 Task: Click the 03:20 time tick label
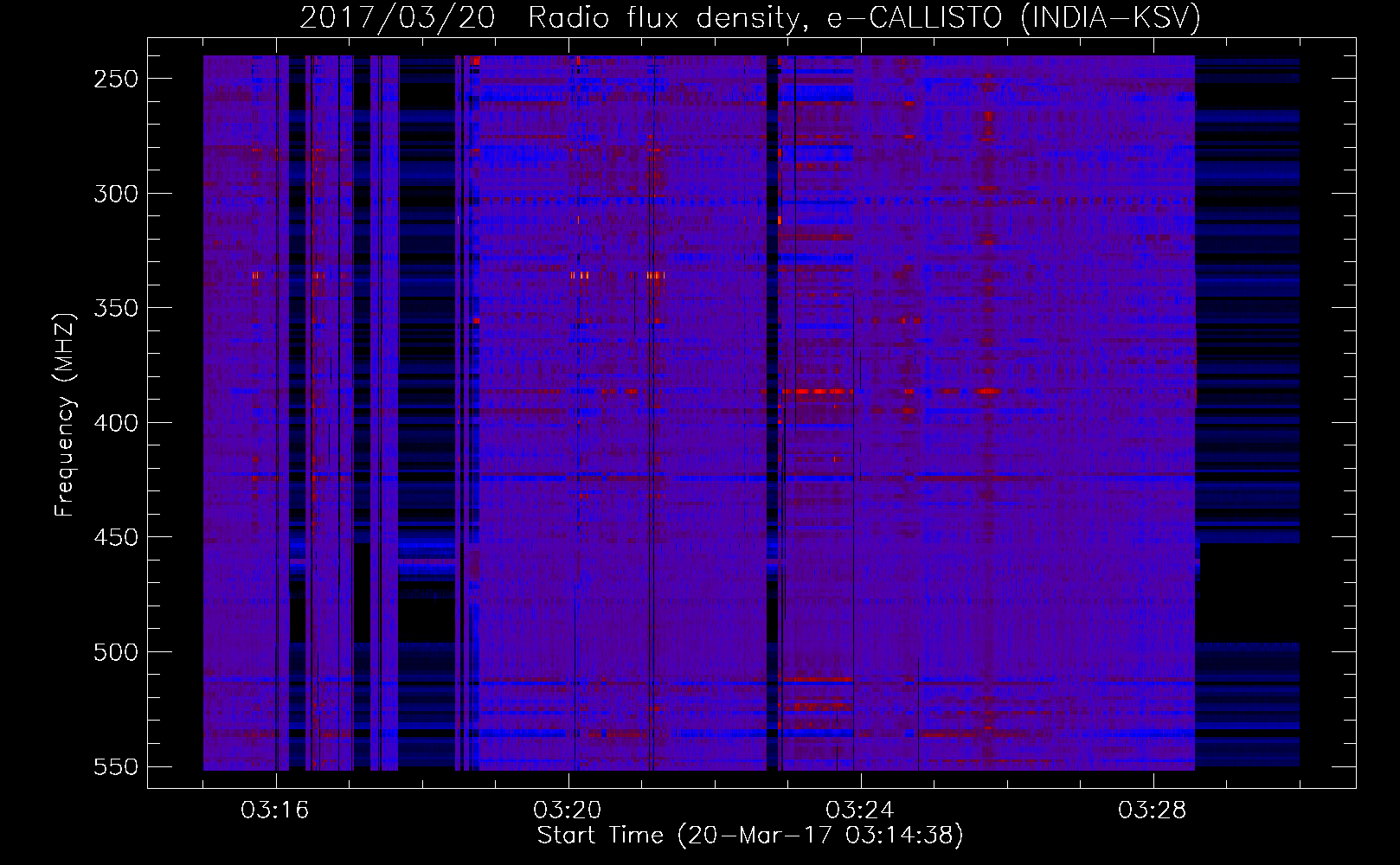tap(568, 811)
